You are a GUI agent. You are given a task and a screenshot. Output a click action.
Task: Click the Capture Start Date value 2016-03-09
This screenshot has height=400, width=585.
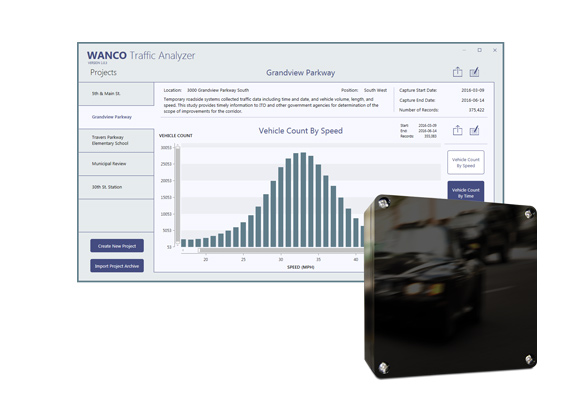point(473,90)
